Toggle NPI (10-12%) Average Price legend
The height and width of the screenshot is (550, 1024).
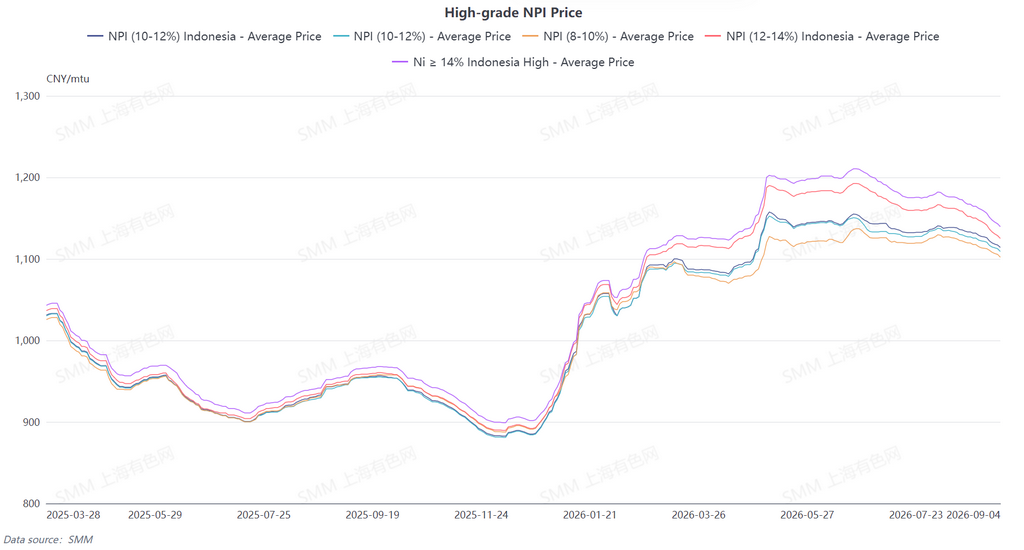422,37
